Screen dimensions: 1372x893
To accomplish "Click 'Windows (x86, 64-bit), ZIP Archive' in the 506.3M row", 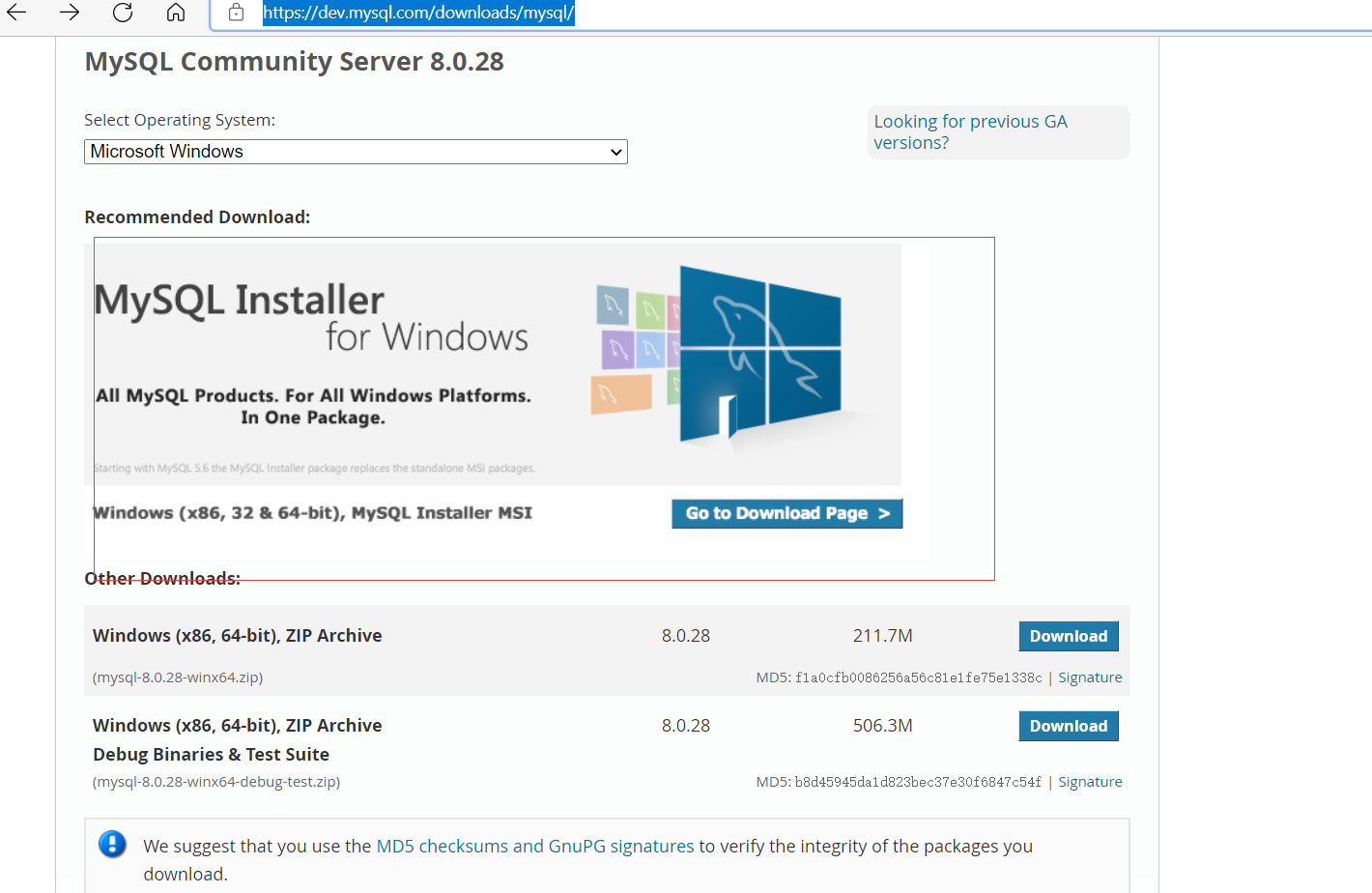I will pos(238,726).
